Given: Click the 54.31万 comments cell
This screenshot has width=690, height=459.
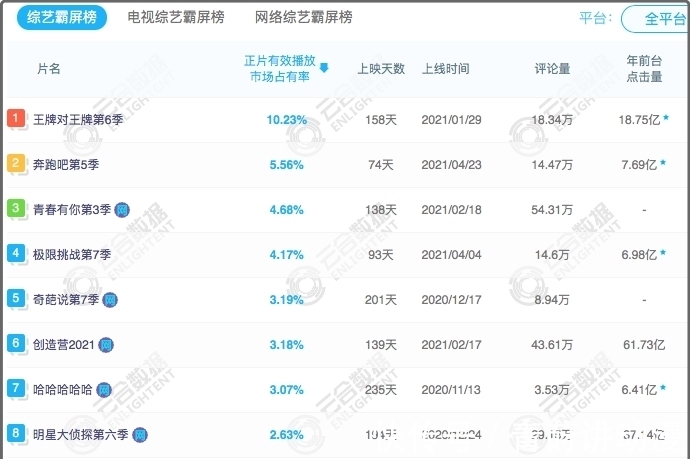Looking at the screenshot, I should 552,210.
